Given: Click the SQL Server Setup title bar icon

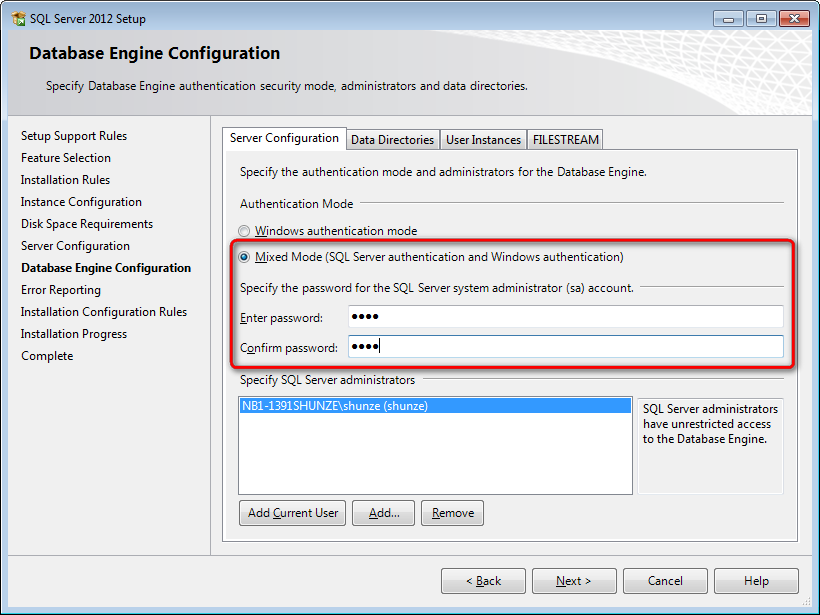Looking at the screenshot, I should pyautogui.click(x=19, y=19).
